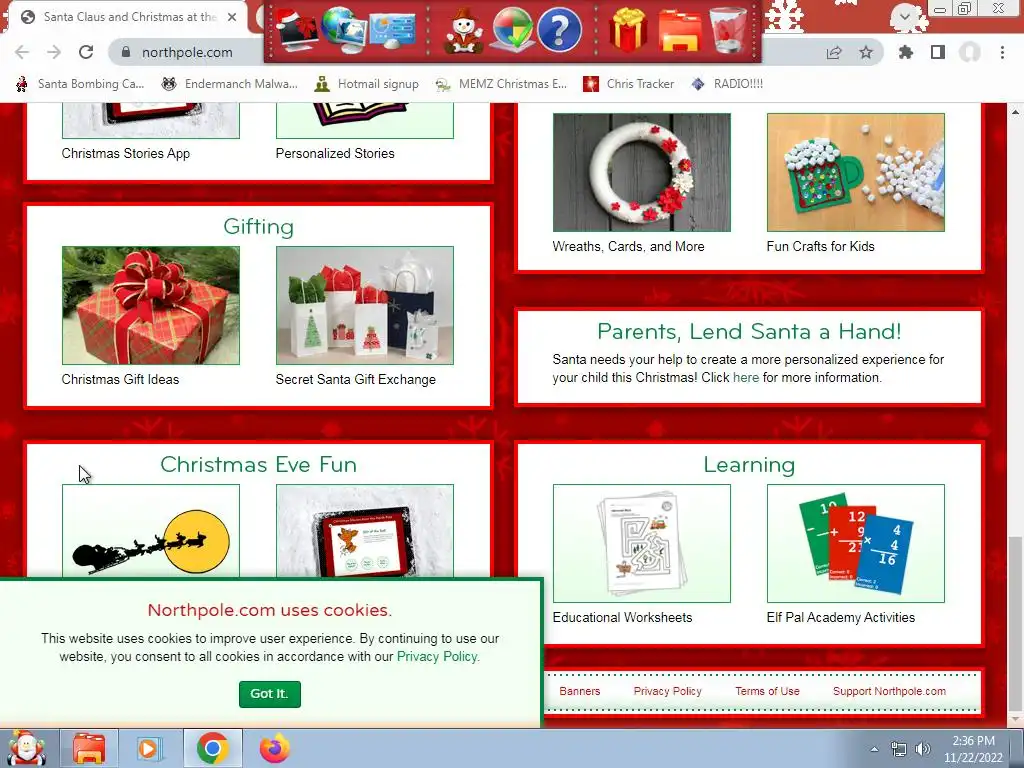Open the recycle bin dock icon
Image resolution: width=1024 pixels, height=768 pixels.
pos(728,30)
